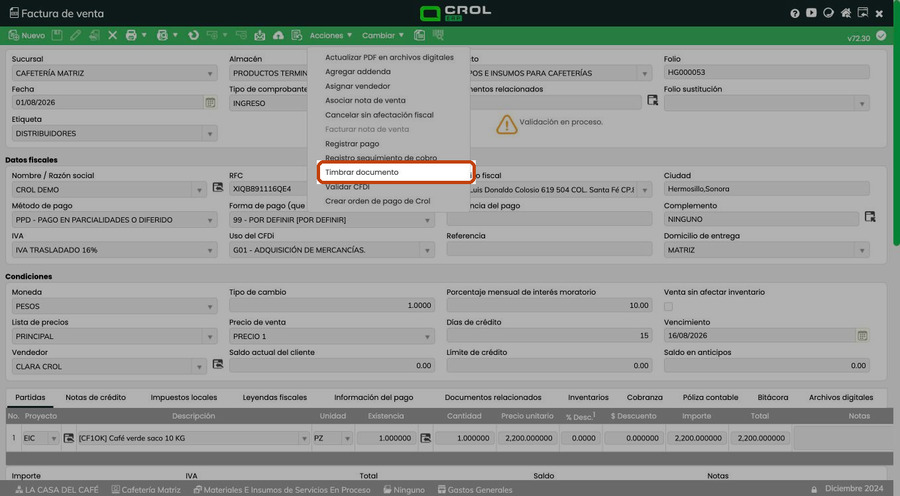Select Asignar vendedor menu entry

pyautogui.click(x=358, y=86)
